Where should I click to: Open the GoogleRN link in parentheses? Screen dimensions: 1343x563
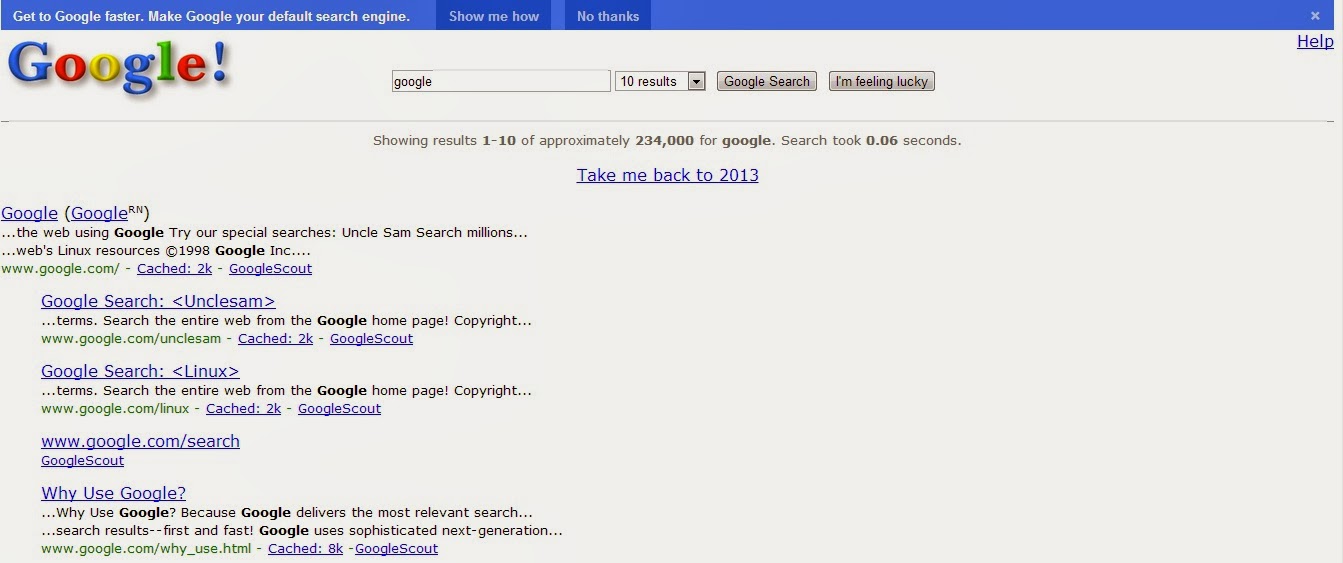(108, 213)
